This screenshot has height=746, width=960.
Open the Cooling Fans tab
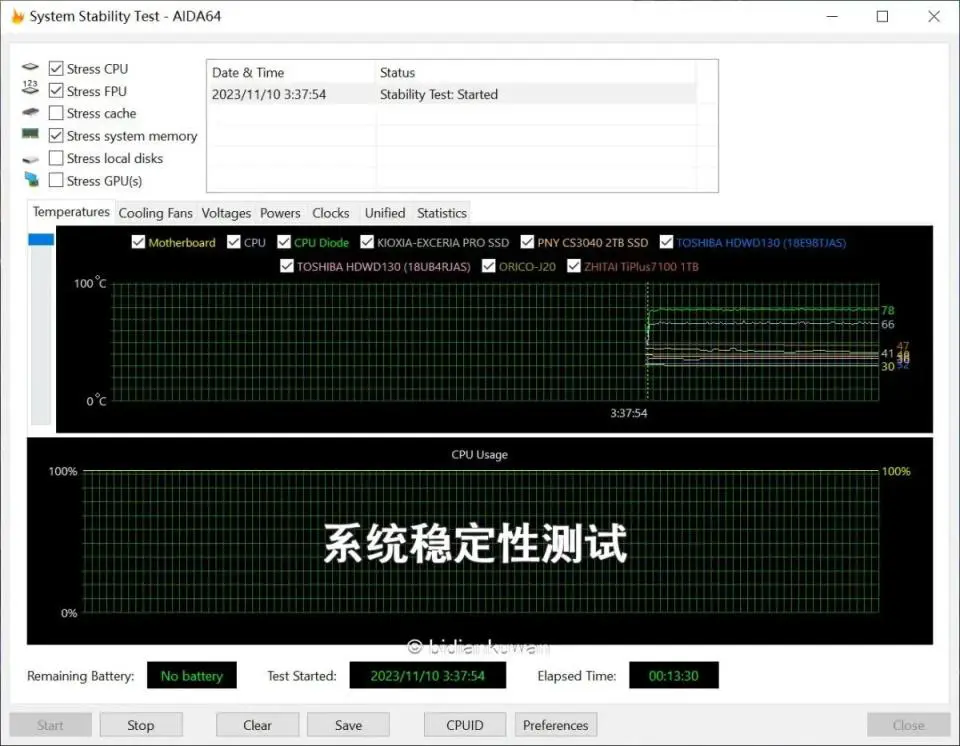point(156,213)
